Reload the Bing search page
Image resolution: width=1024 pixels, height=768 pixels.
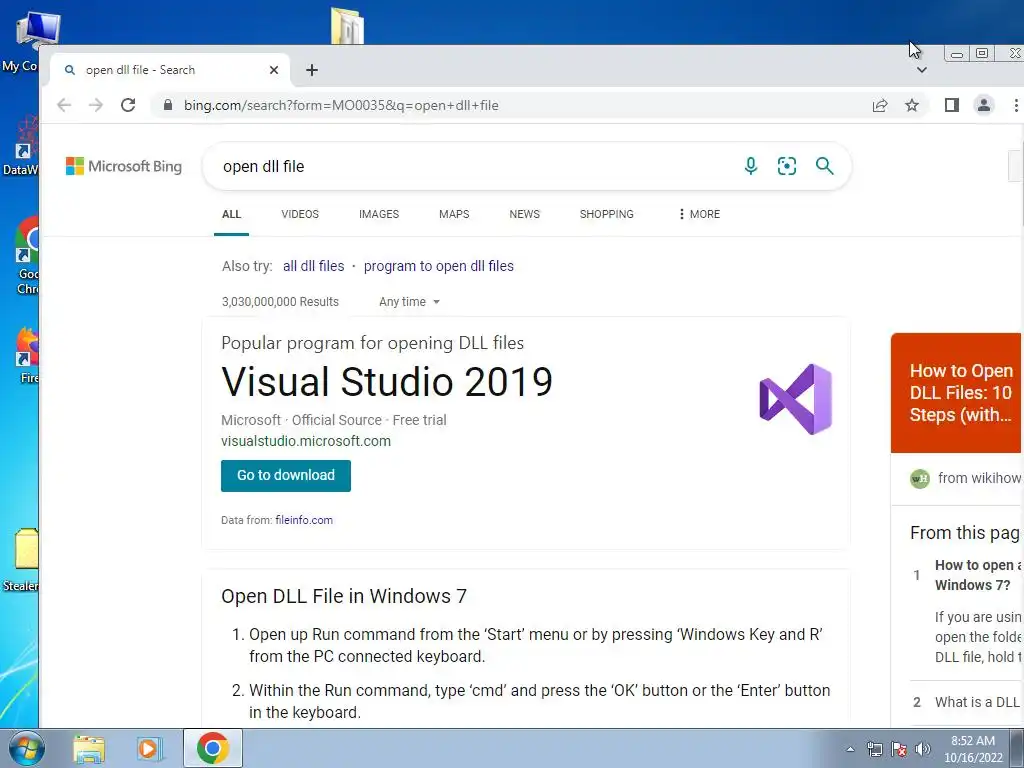pos(128,105)
